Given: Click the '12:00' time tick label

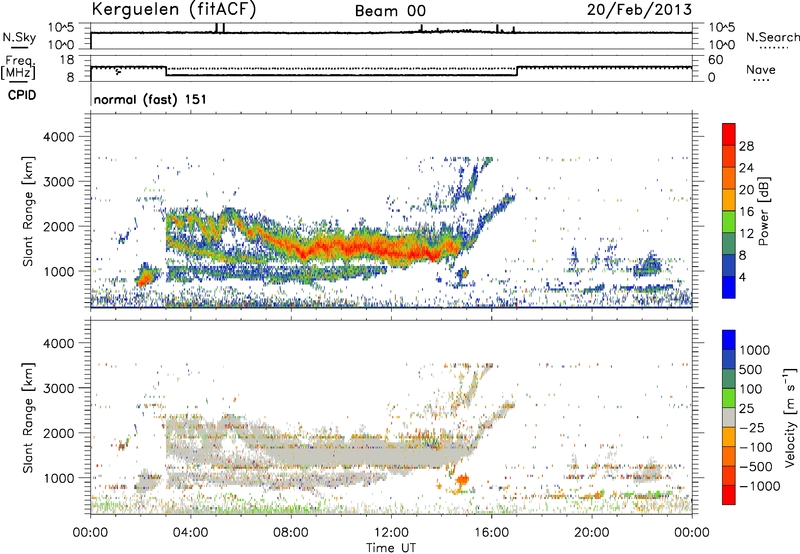Looking at the screenshot, I should click(x=391, y=533).
